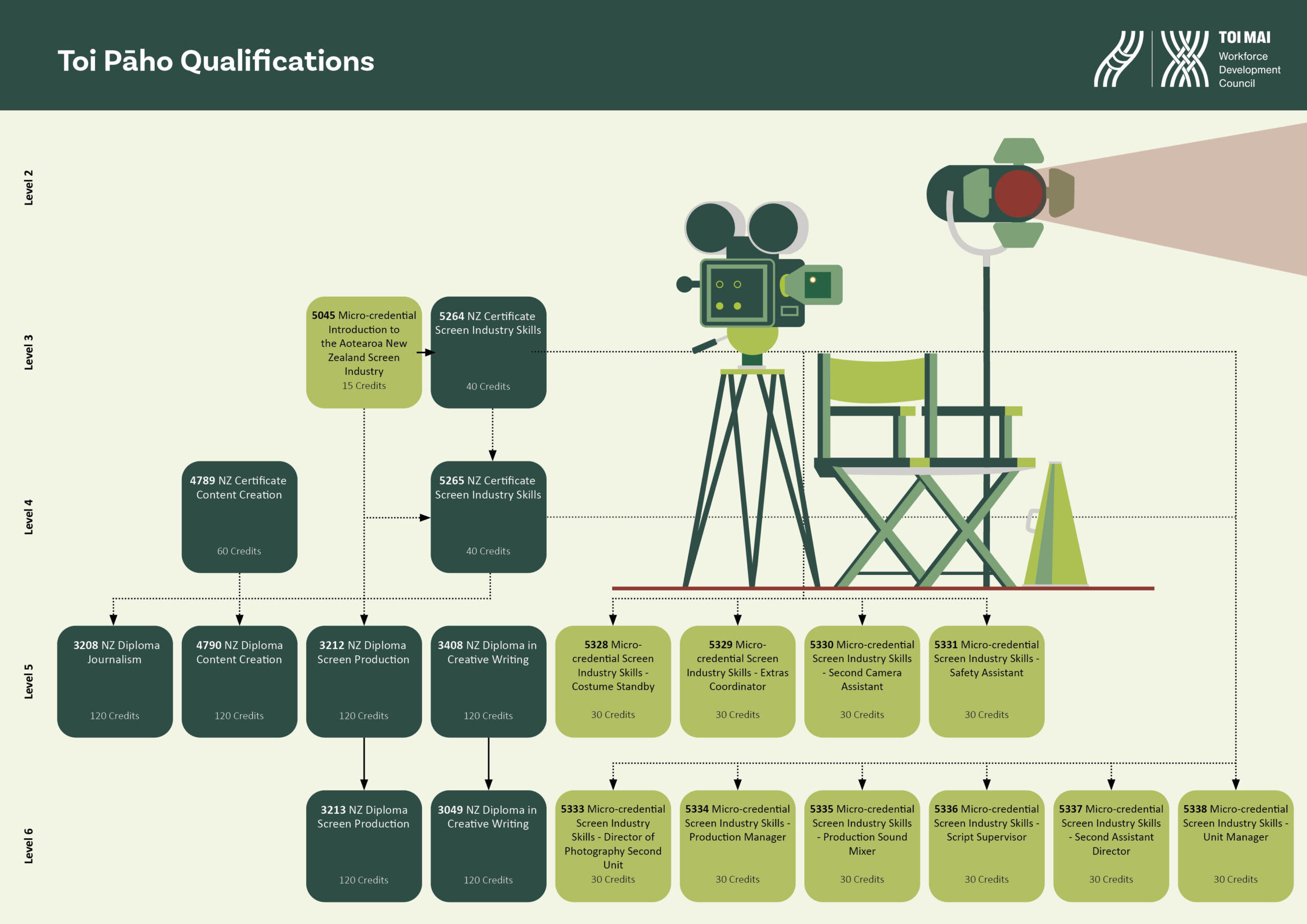Click the red studio spotlight lamp
Screen dimensions: 1307x924
point(1018,193)
